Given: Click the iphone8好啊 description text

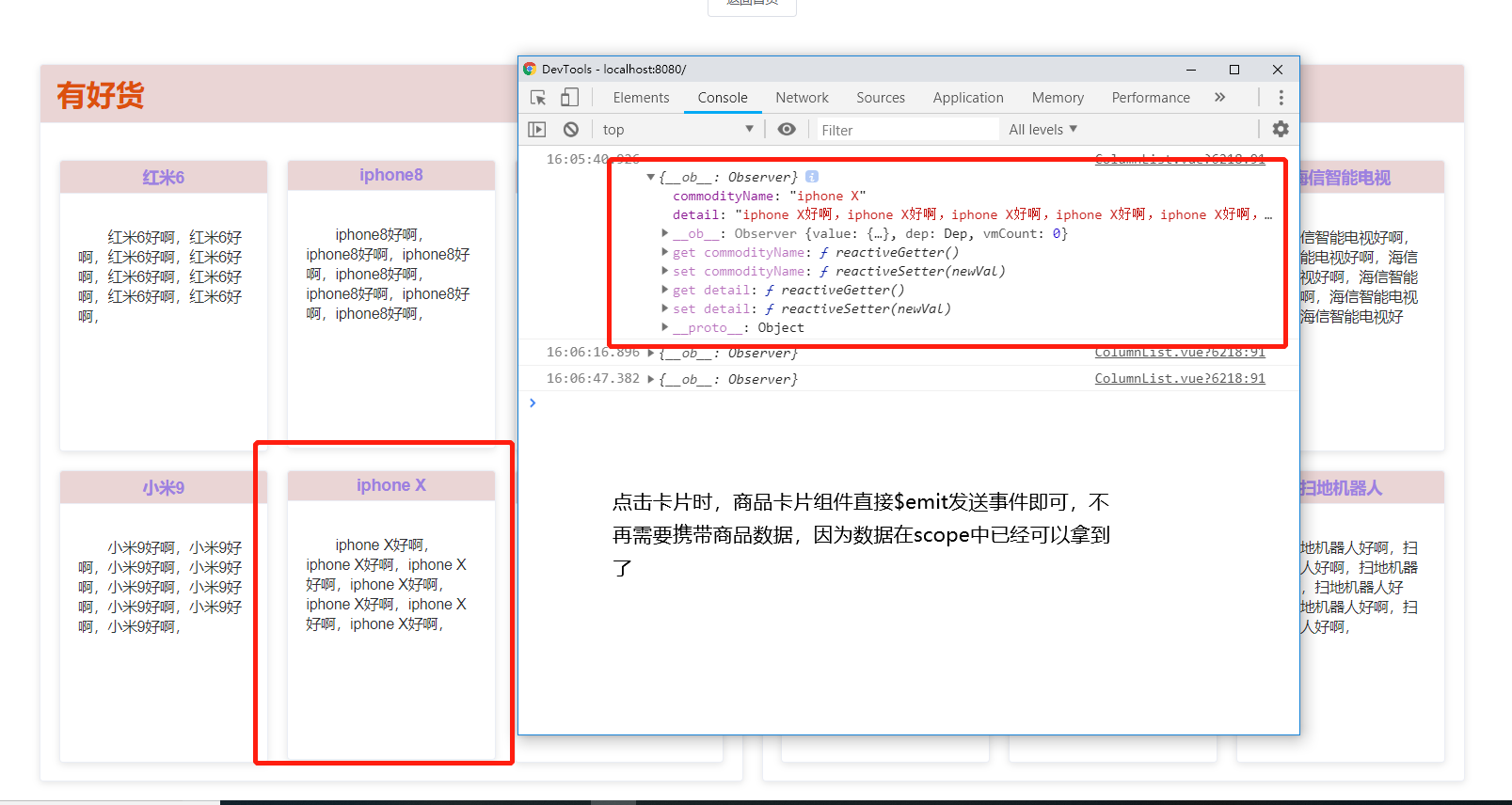Looking at the screenshot, I should coord(388,274).
